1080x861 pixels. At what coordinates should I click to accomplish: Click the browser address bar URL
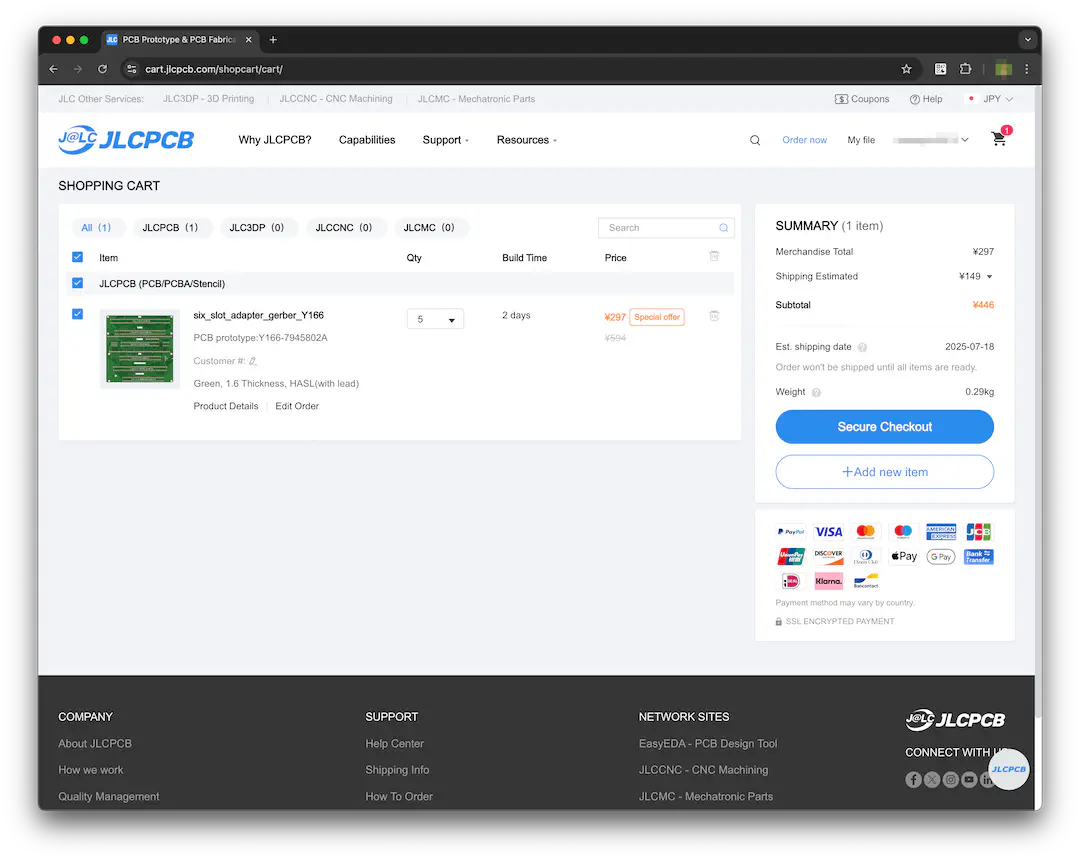214,69
